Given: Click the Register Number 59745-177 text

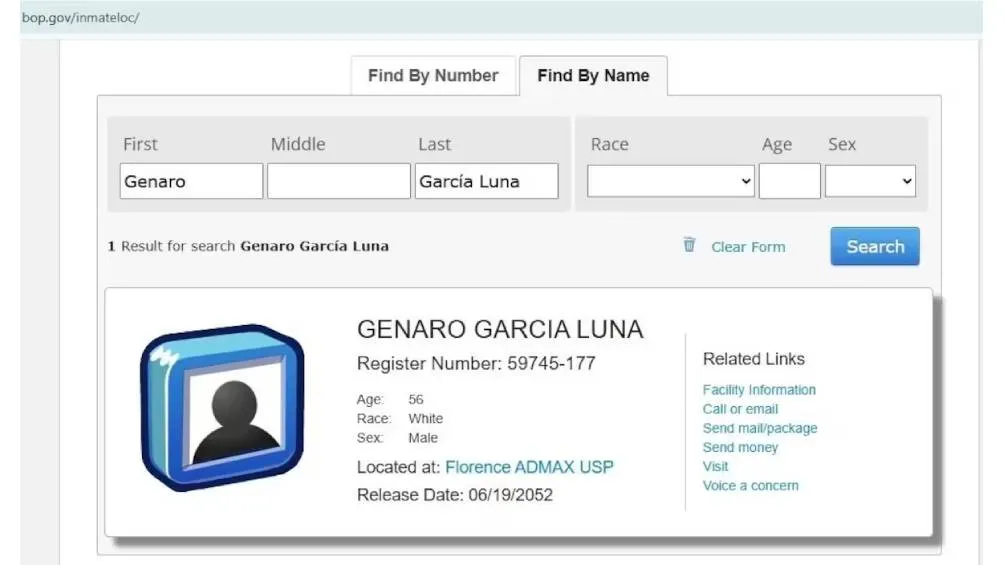Looking at the screenshot, I should click(x=476, y=363).
